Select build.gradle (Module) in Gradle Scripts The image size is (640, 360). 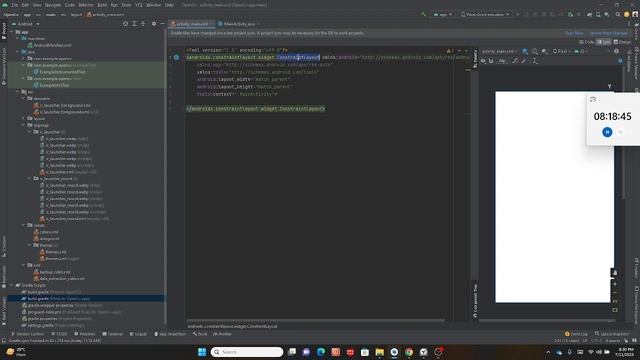(x=56, y=298)
